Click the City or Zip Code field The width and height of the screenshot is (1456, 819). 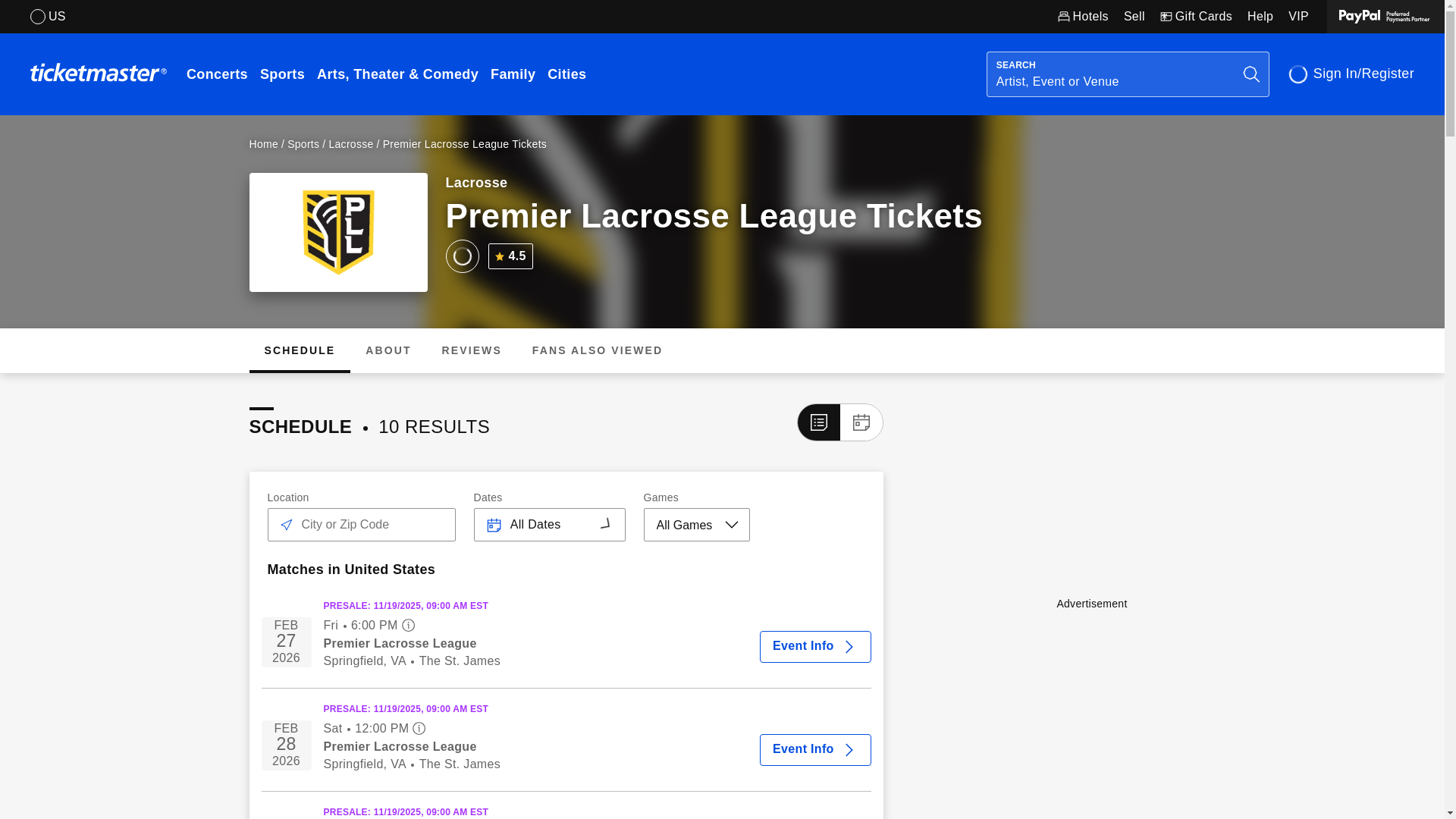point(361,525)
